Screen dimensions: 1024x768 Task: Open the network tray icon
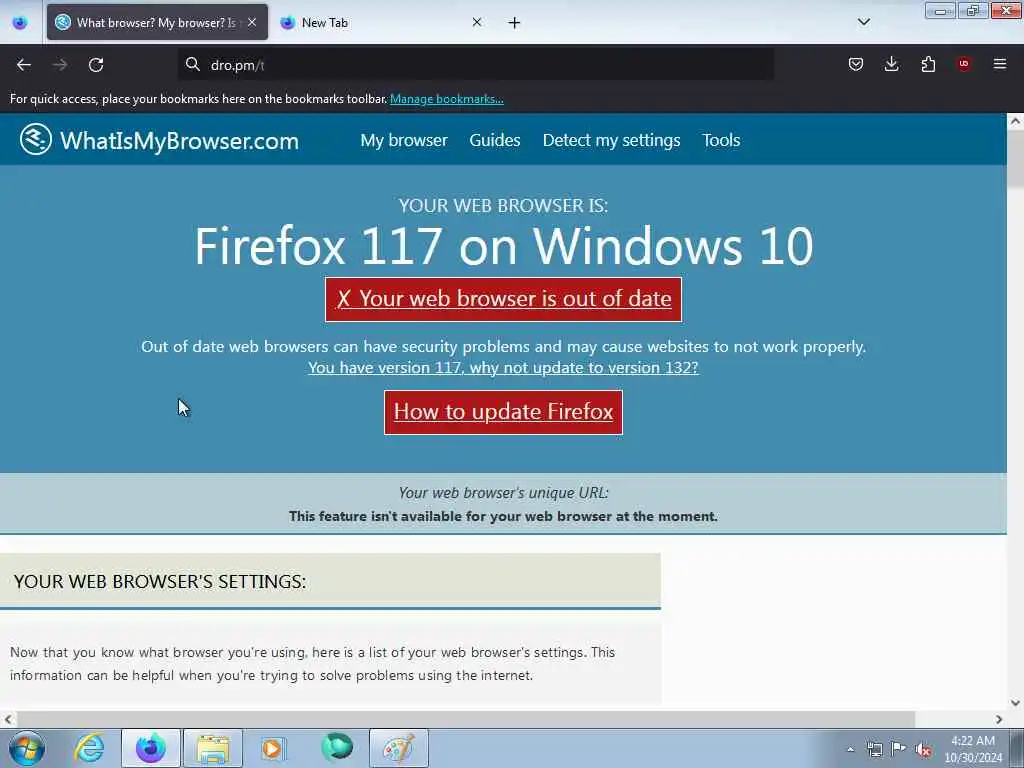click(874, 749)
